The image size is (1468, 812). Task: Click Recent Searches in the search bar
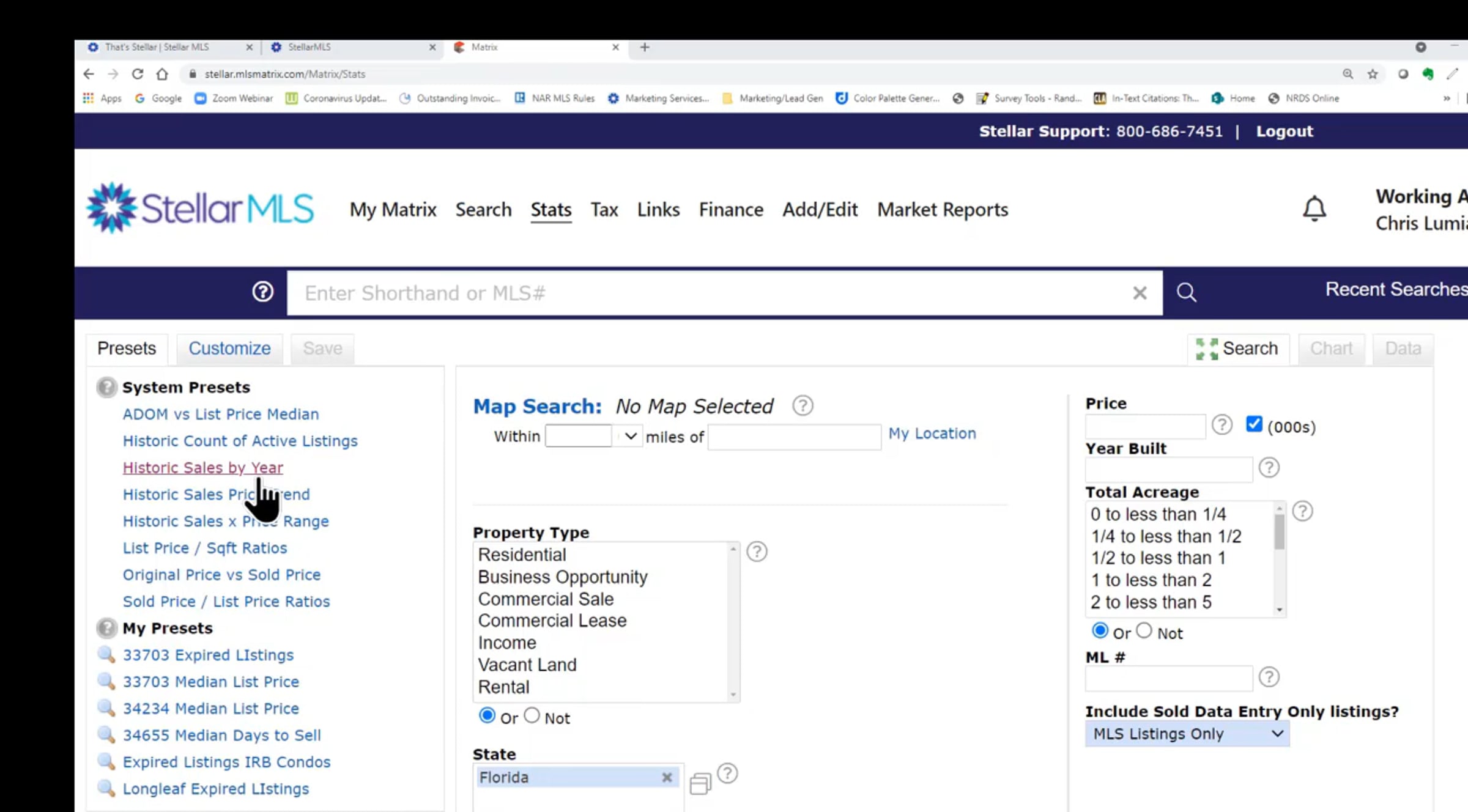coord(1396,289)
